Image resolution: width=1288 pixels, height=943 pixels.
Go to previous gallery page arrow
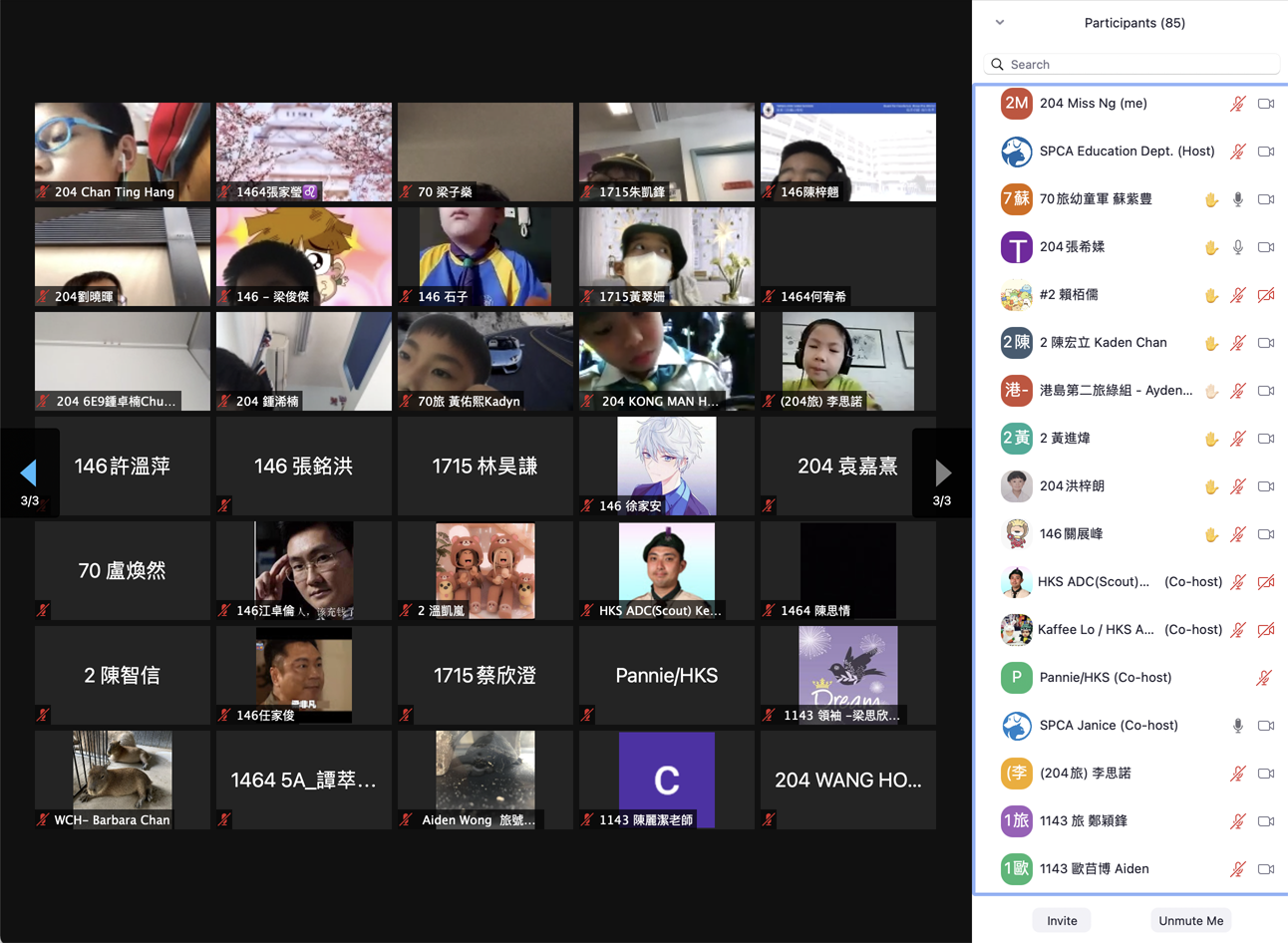coord(29,472)
